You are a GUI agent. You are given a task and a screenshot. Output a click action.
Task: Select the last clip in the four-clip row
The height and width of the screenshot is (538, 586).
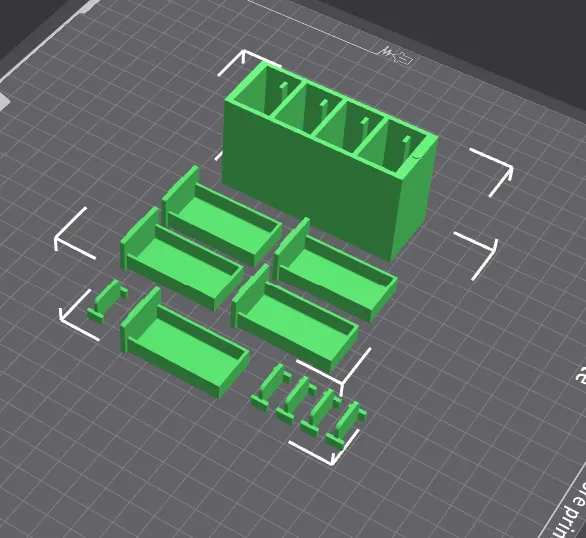347,424
